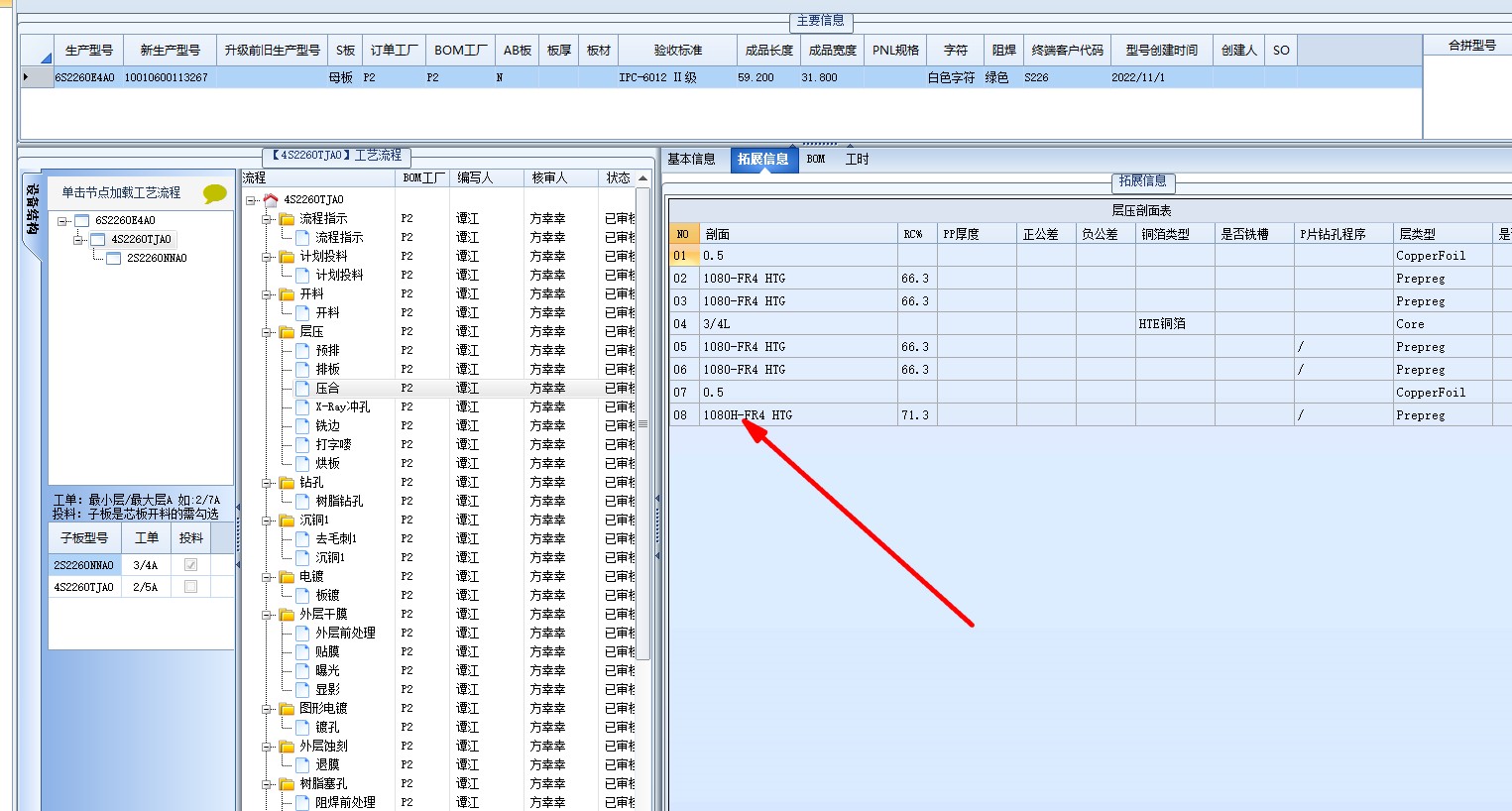Viewport: 1512px width, 811px height.
Task: Click the node icon of 6S2260E4A0
Action: click(82, 221)
